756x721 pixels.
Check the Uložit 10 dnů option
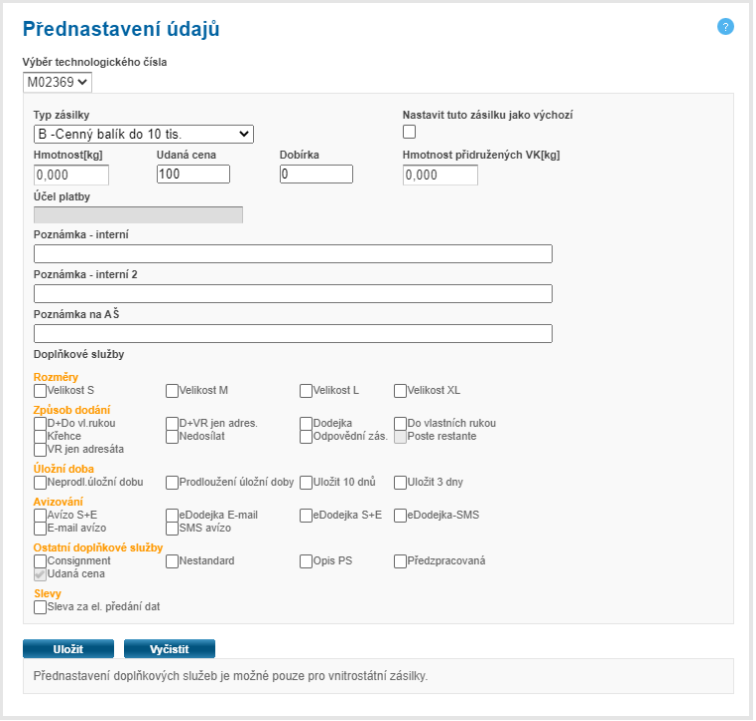(x=306, y=482)
